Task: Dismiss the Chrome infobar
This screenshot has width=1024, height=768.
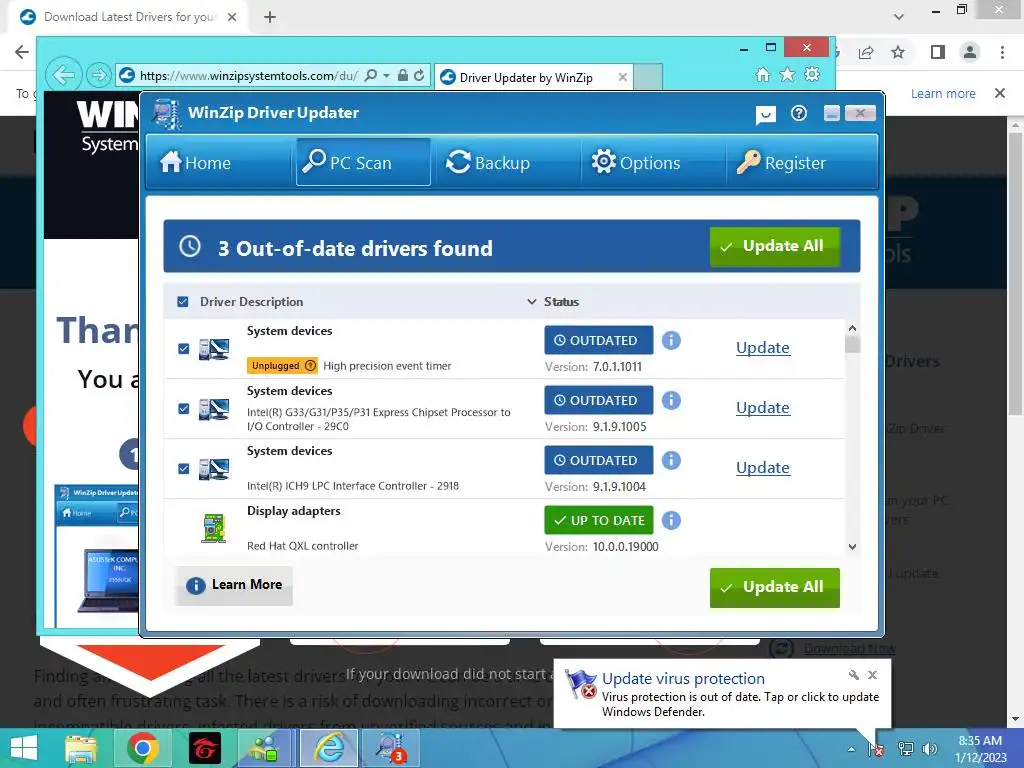Action: pos(999,93)
